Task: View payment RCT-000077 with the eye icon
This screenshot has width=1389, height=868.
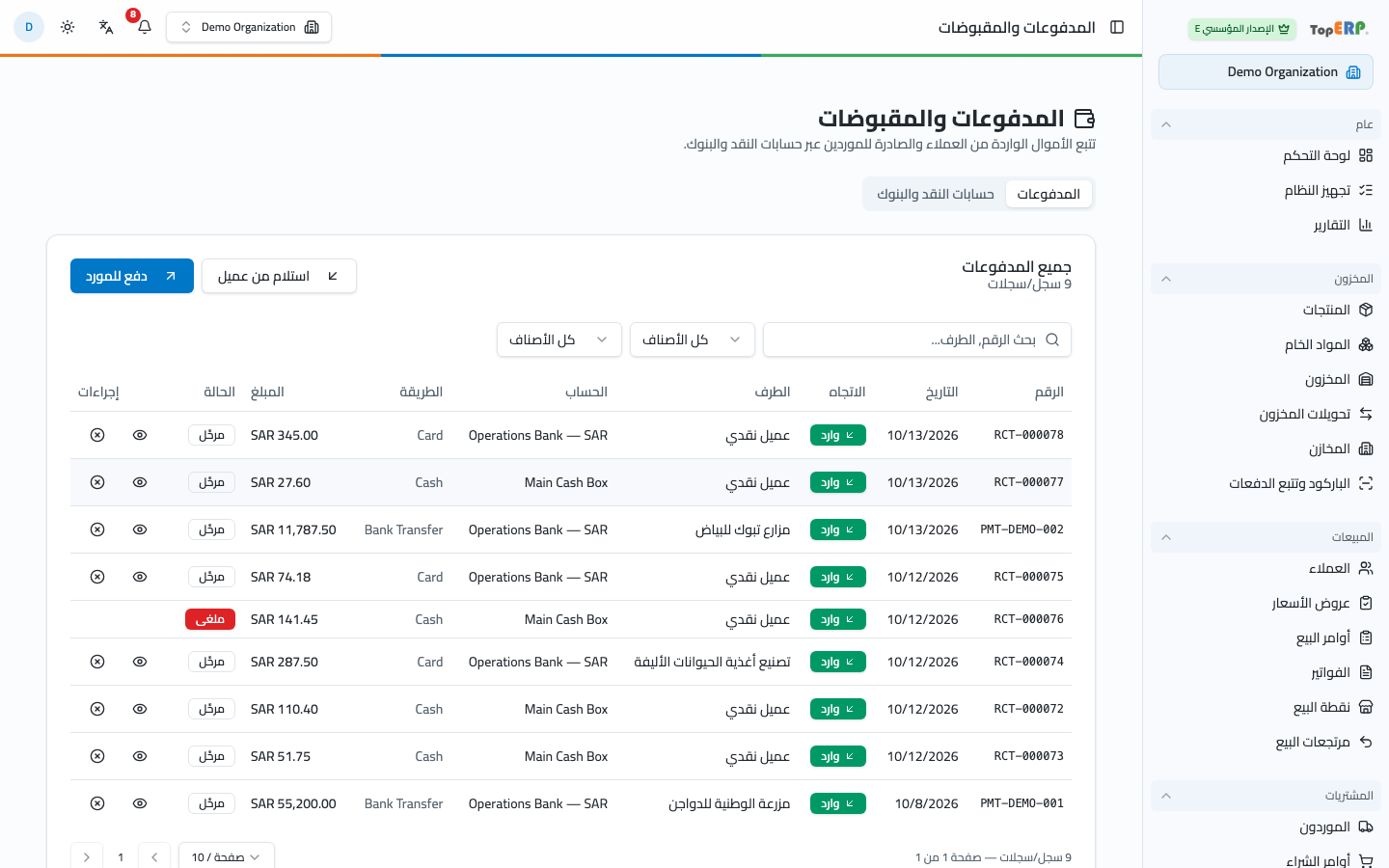Action: 140,482
